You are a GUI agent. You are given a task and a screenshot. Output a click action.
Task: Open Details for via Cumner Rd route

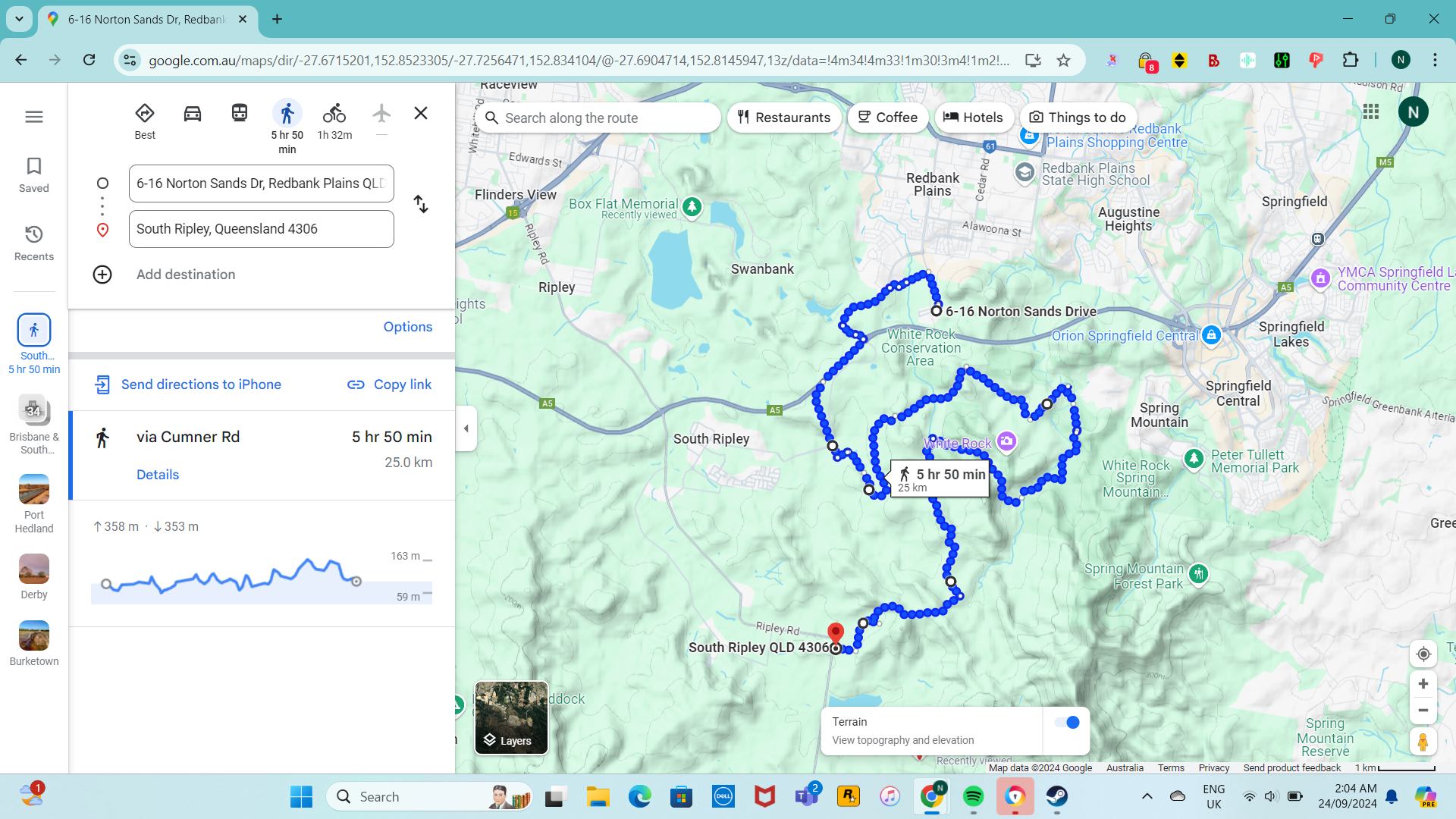click(x=158, y=475)
